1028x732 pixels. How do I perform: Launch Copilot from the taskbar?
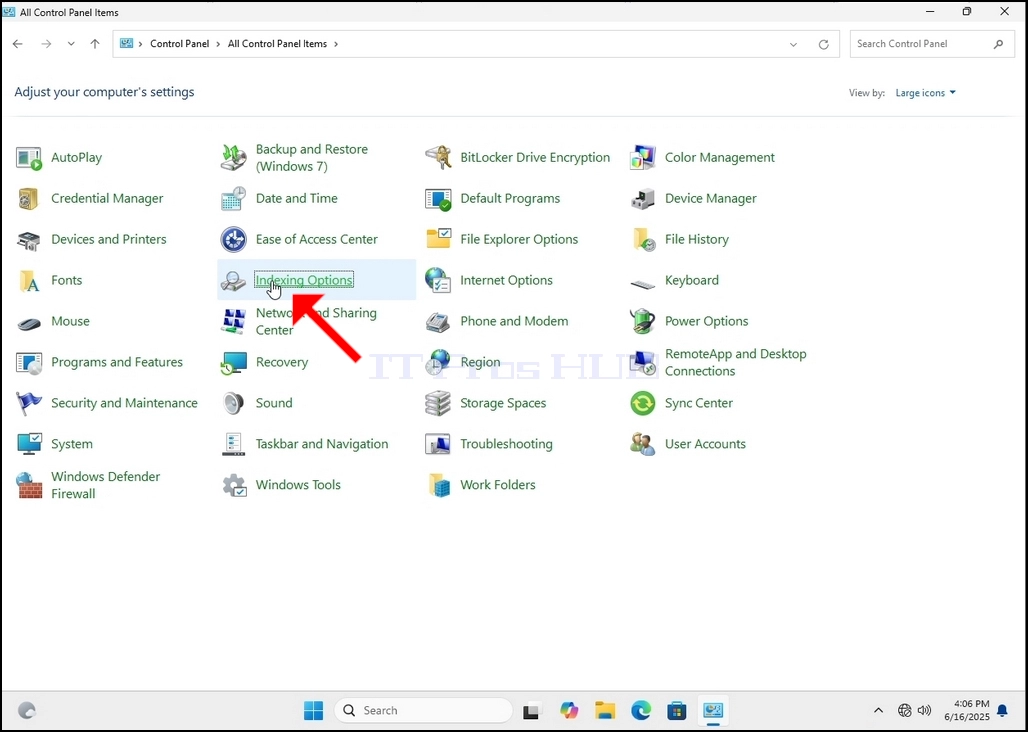pos(569,710)
